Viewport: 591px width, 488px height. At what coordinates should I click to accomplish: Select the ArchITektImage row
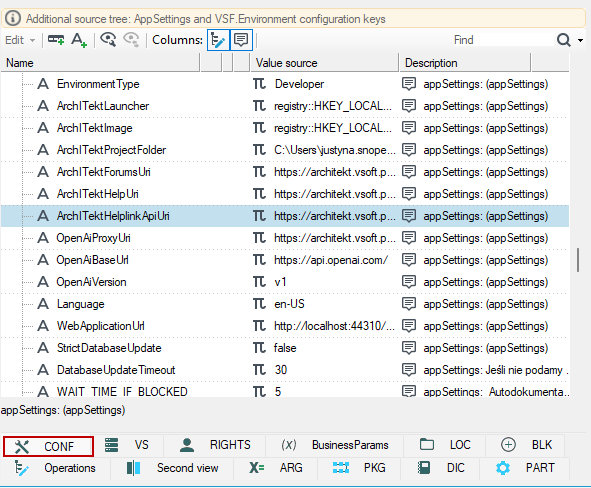click(285, 128)
